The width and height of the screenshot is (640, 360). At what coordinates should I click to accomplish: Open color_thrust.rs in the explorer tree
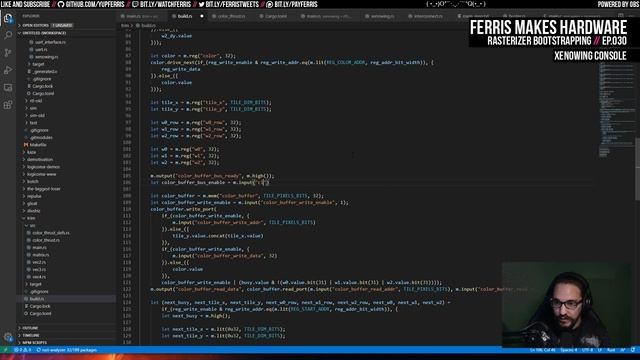(x=46, y=240)
